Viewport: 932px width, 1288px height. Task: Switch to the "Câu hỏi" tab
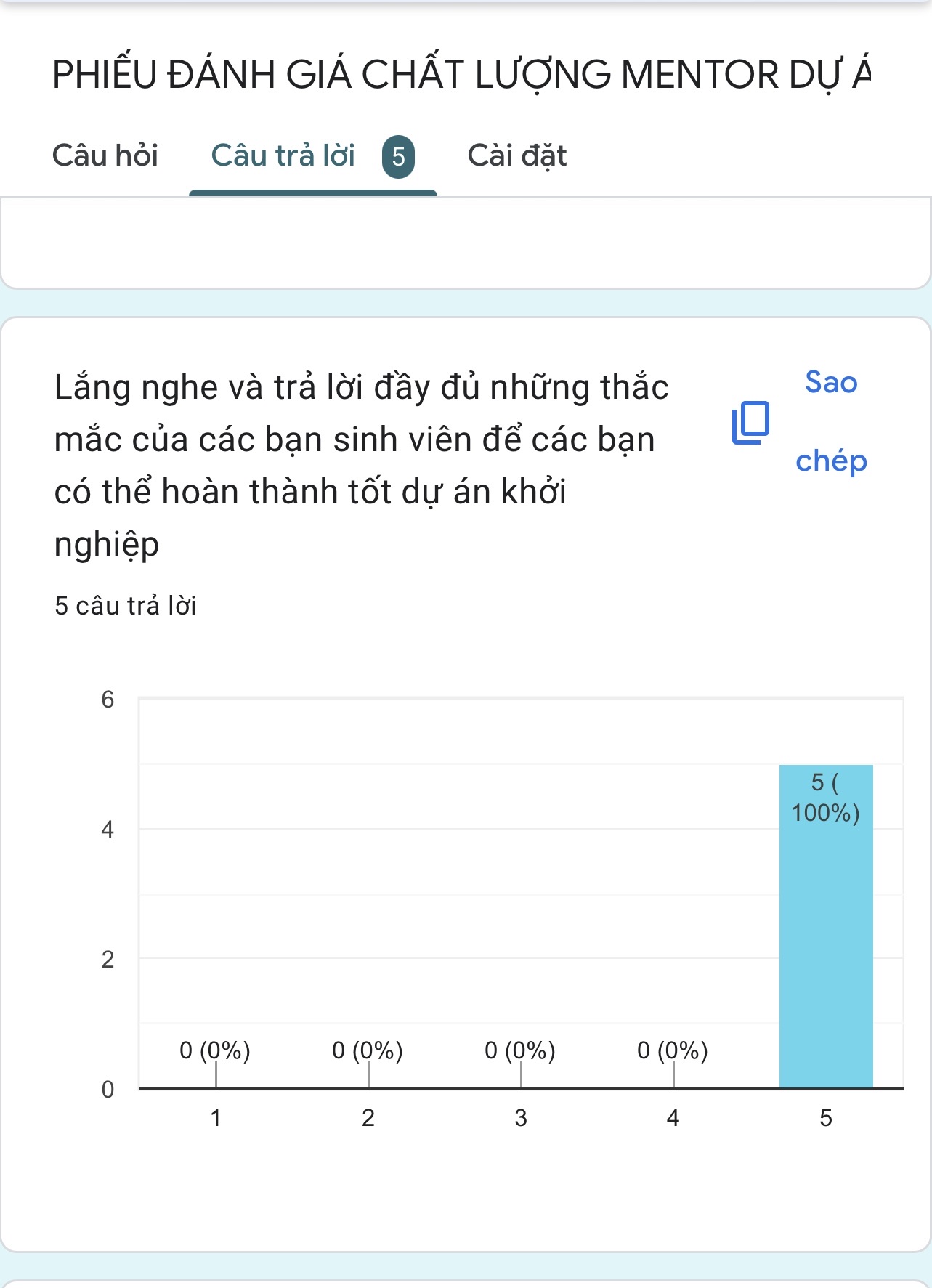(105, 155)
